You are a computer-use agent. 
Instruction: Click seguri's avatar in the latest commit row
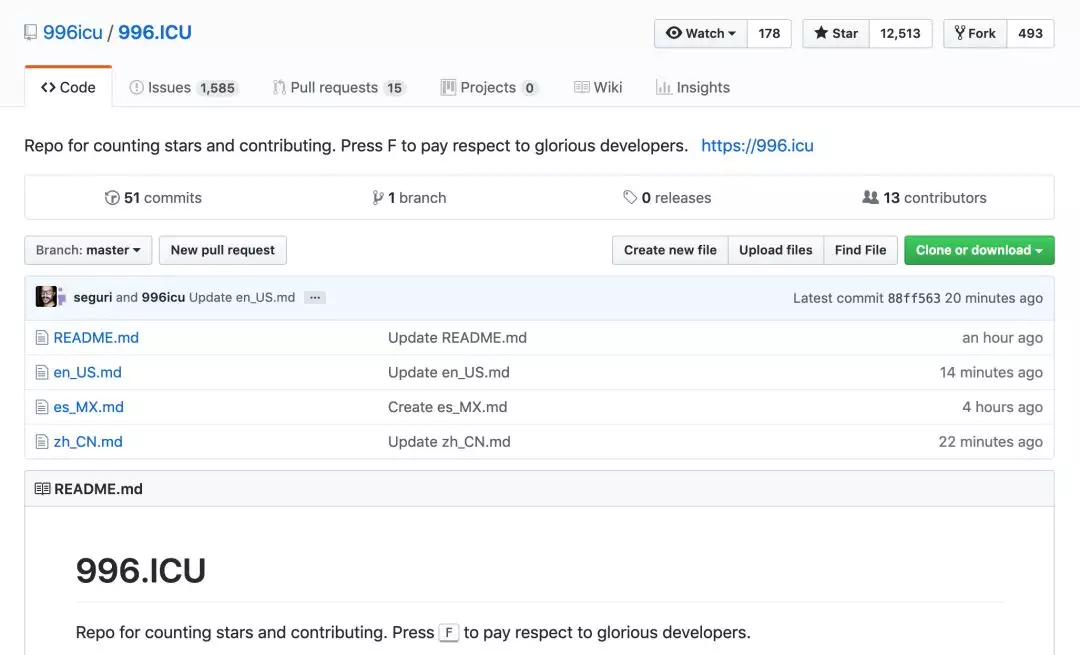tap(46, 297)
